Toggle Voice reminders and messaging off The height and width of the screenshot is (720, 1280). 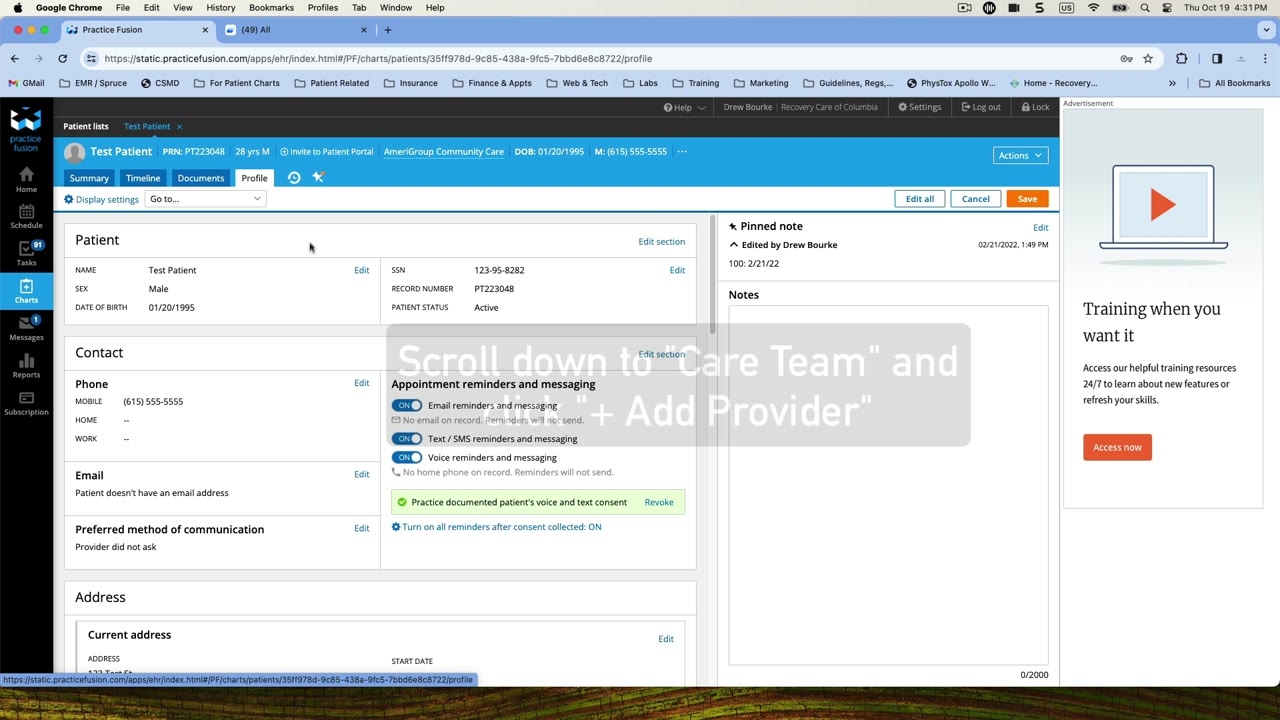tap(408, 457)
